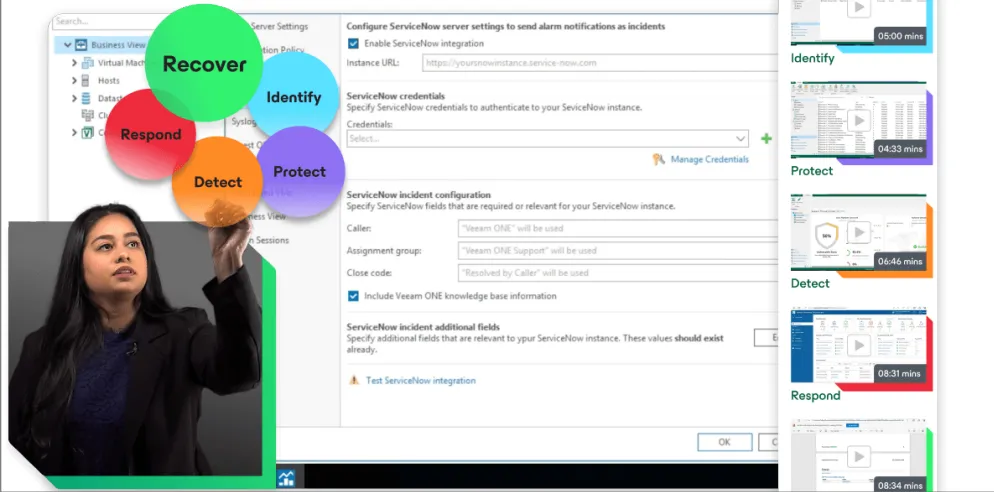Click the green Recover circle
Image resolution: width=994 pixels, height=492 pixels.
point(204,65)
